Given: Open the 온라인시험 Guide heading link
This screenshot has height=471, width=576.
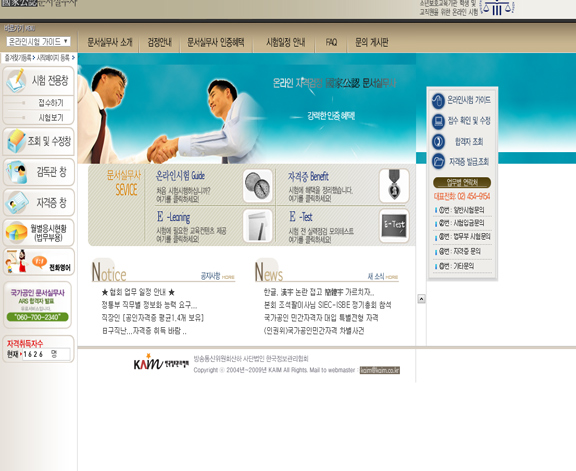Looking at the screenshot, I should point(180,176).
